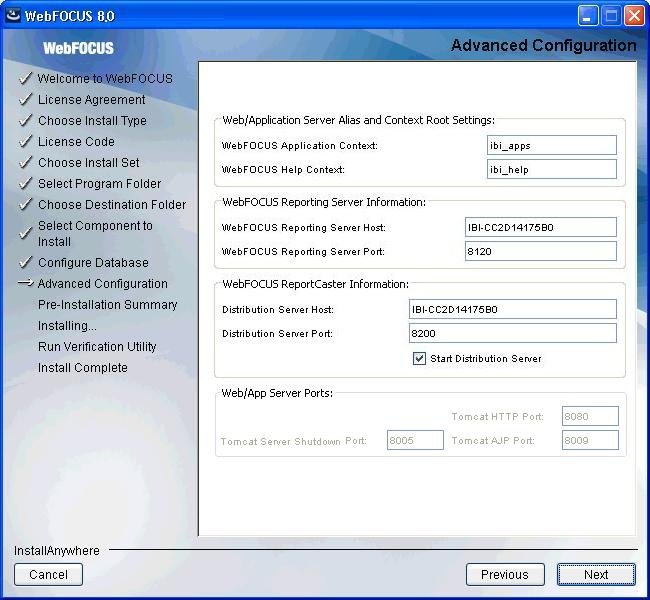Click arrow icon beside Advanced Configuration step

coord(26,283)
